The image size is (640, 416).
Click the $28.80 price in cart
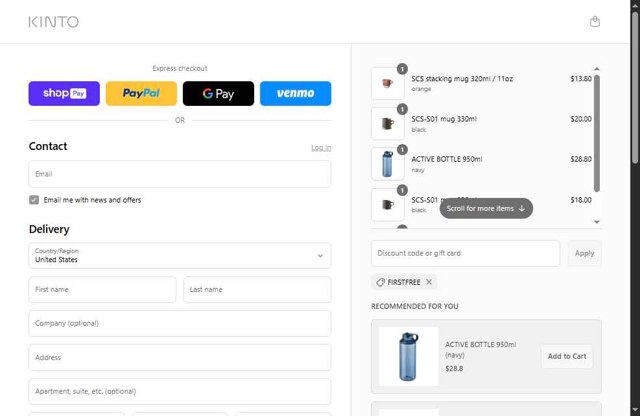581,159
